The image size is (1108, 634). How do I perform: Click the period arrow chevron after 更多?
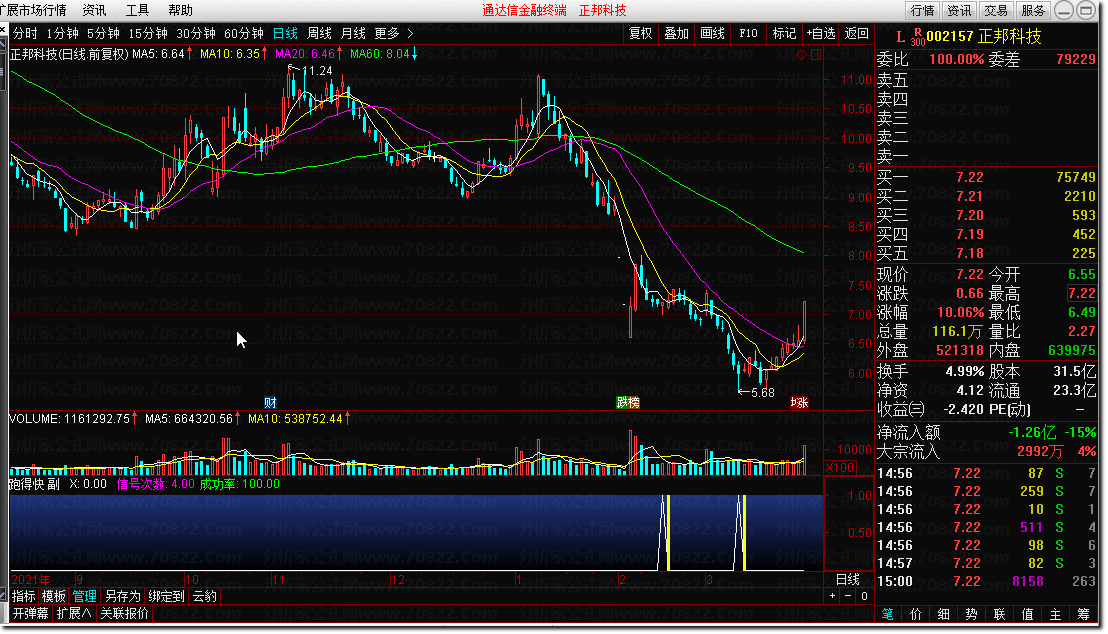coord(411,33)
